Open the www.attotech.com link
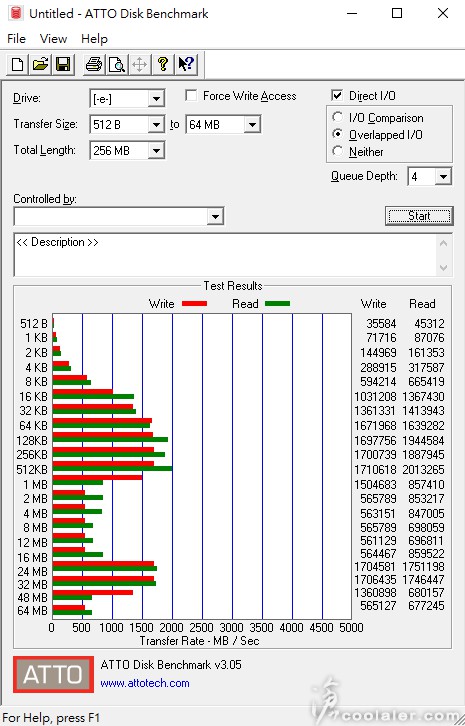This screenshot has width=465, height=726. click(145, 683)
